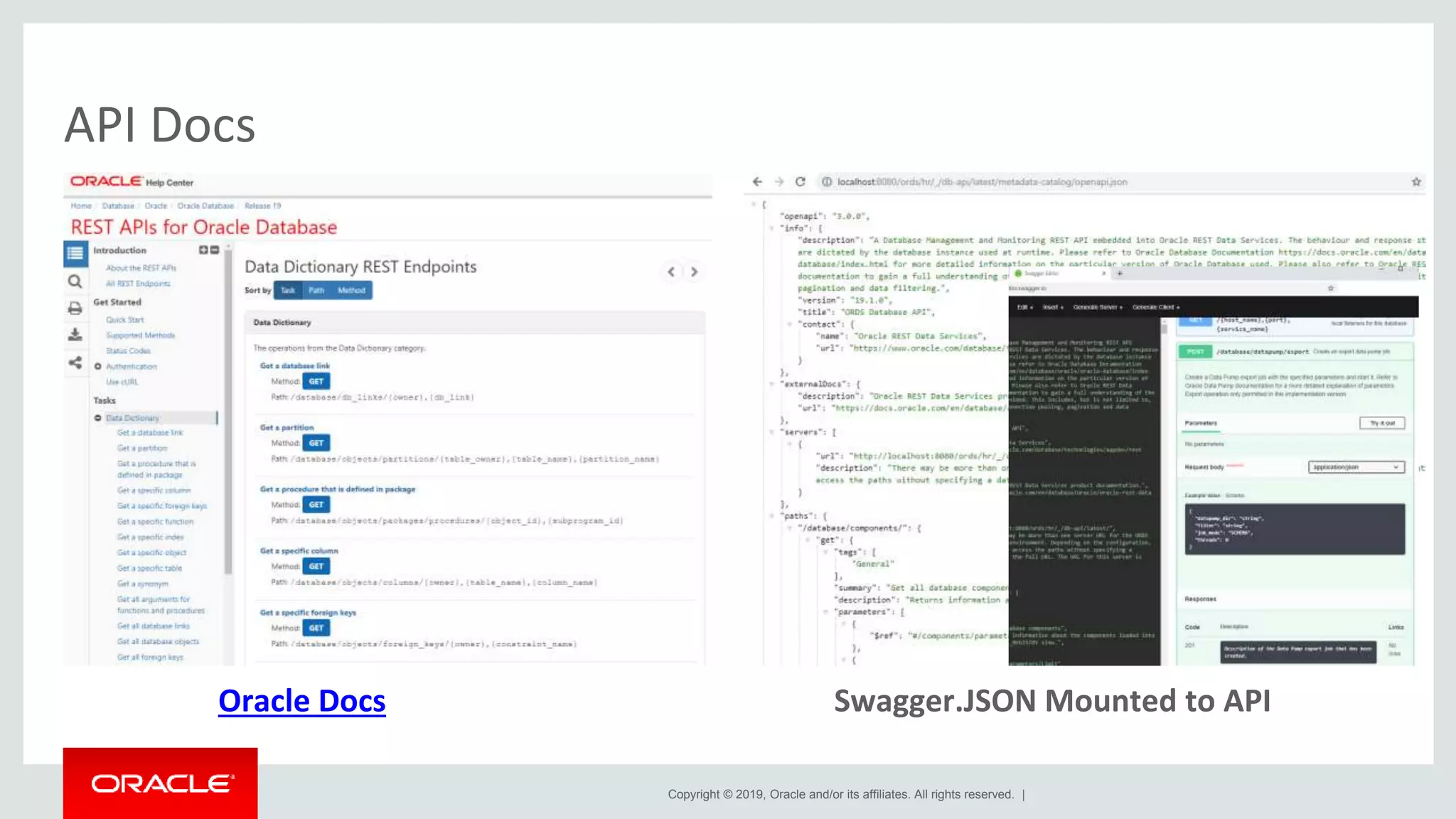Click the Help Center sidebar scrollbar
The image size is (1456, 819).
[x=228, y=412]
